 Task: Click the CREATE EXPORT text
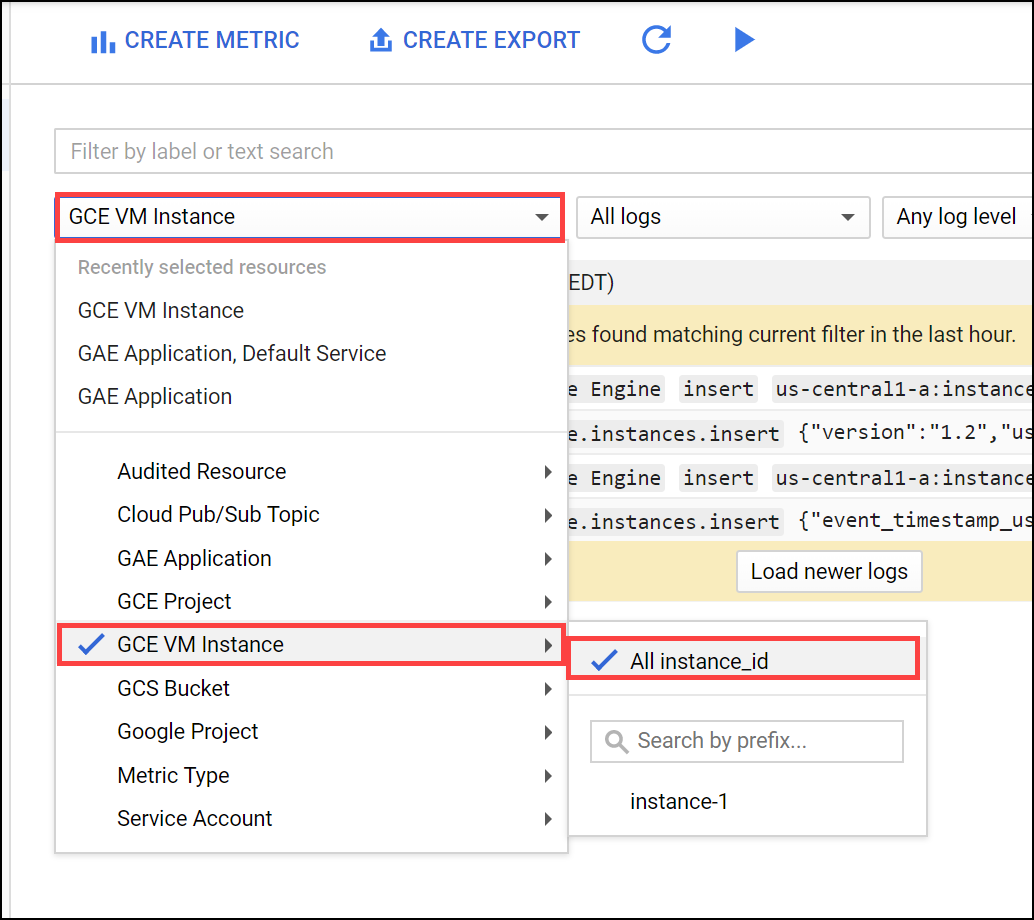click(491, 40)
